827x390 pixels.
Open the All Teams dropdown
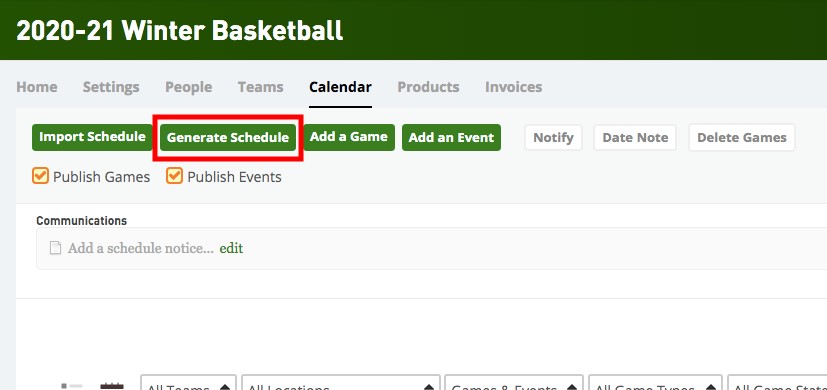pos(190,383)
